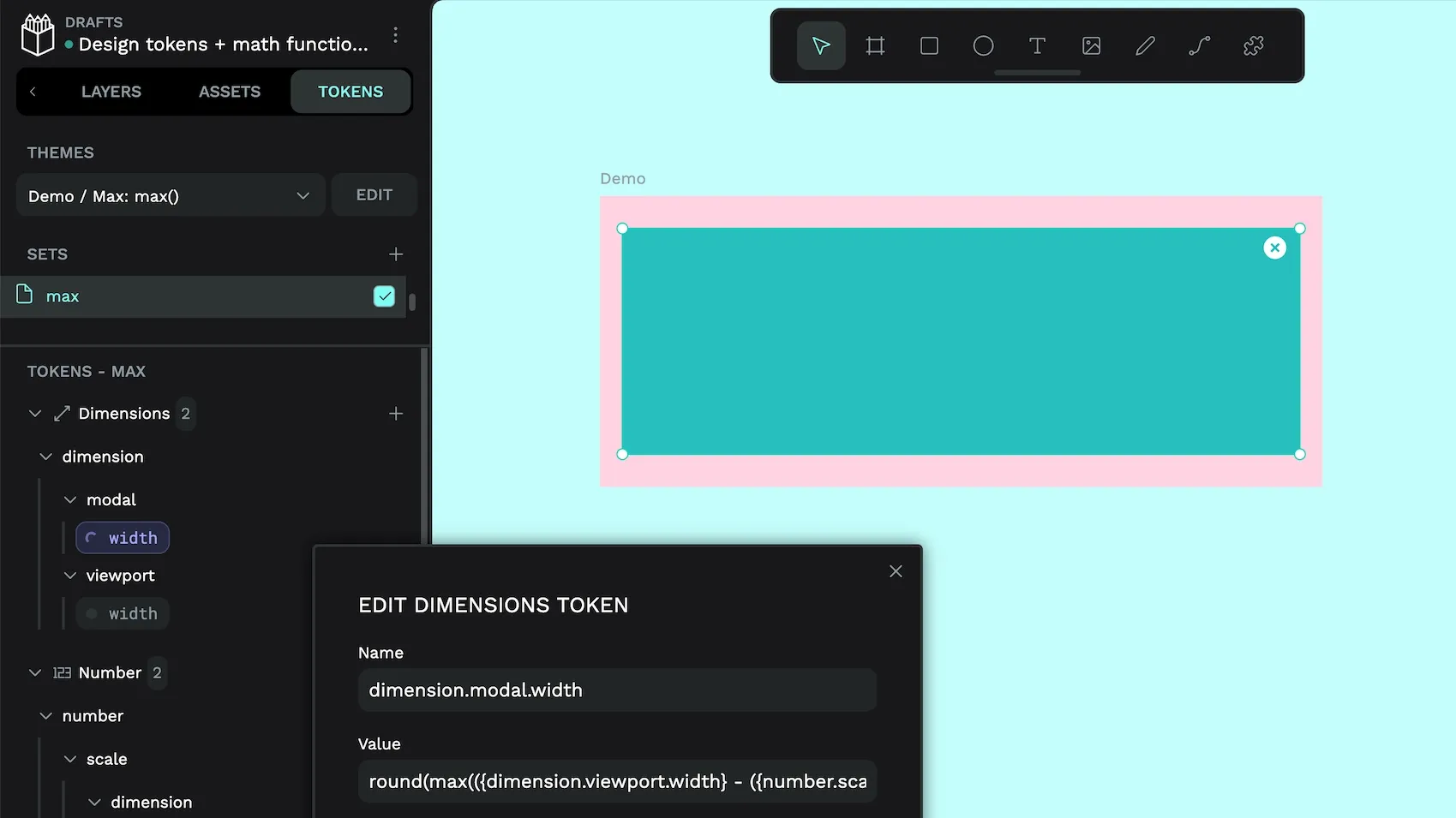Click the white X badge on the teal rectangle
This screenshot has width=1456, height=818.
pyautogui.click(x=1275, y=248)
